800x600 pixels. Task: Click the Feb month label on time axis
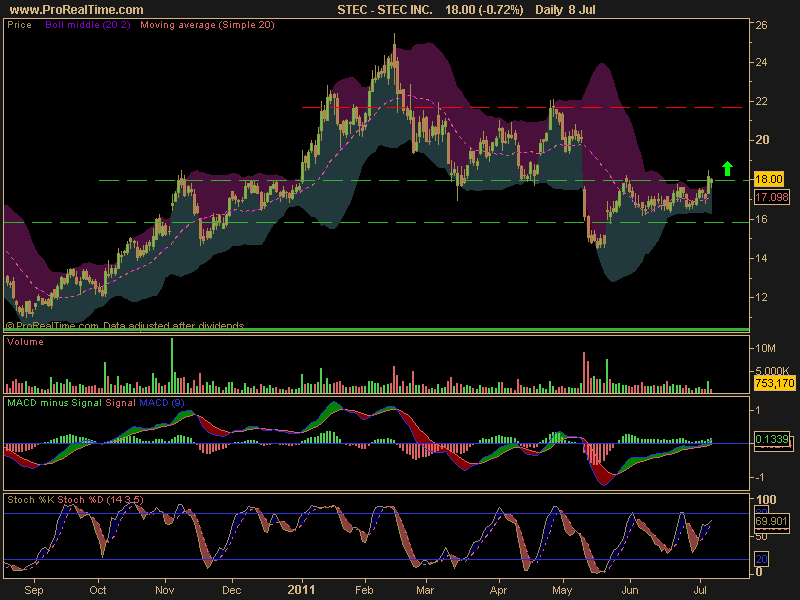(x=364, y=590)
